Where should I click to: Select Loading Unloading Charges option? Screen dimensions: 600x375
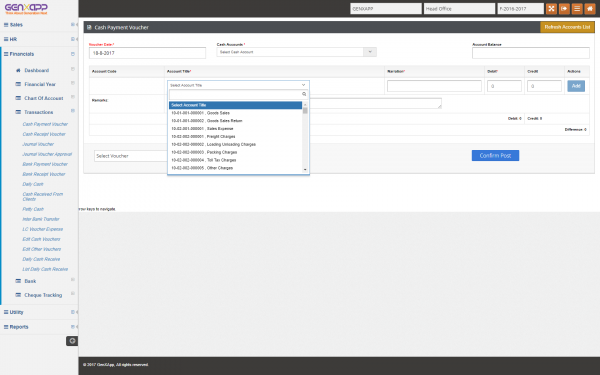(236, 144)
